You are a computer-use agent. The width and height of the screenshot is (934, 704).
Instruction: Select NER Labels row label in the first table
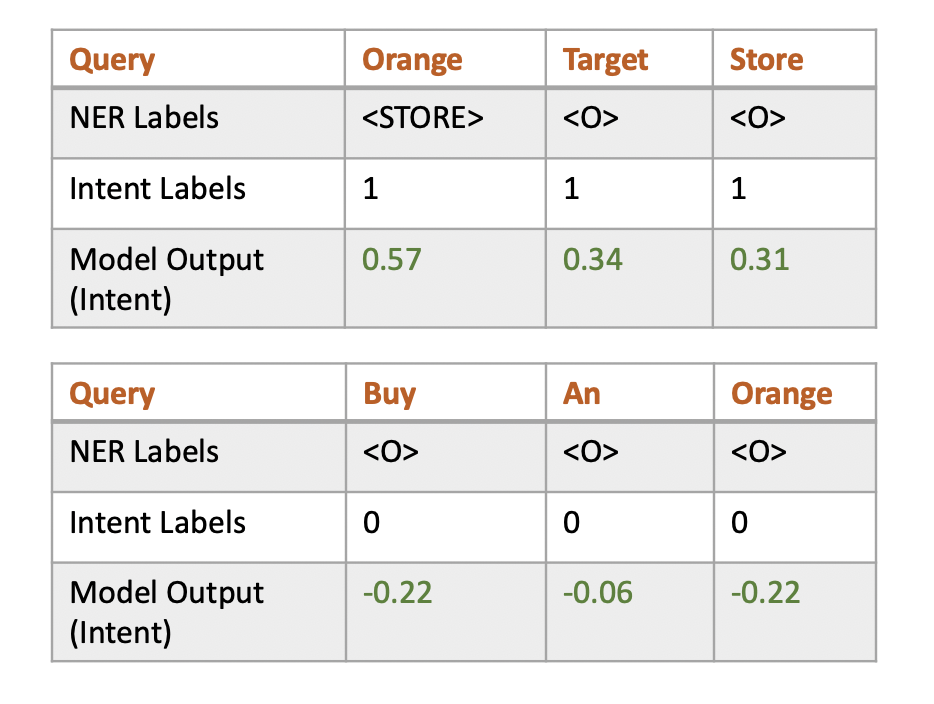(144, 117)
